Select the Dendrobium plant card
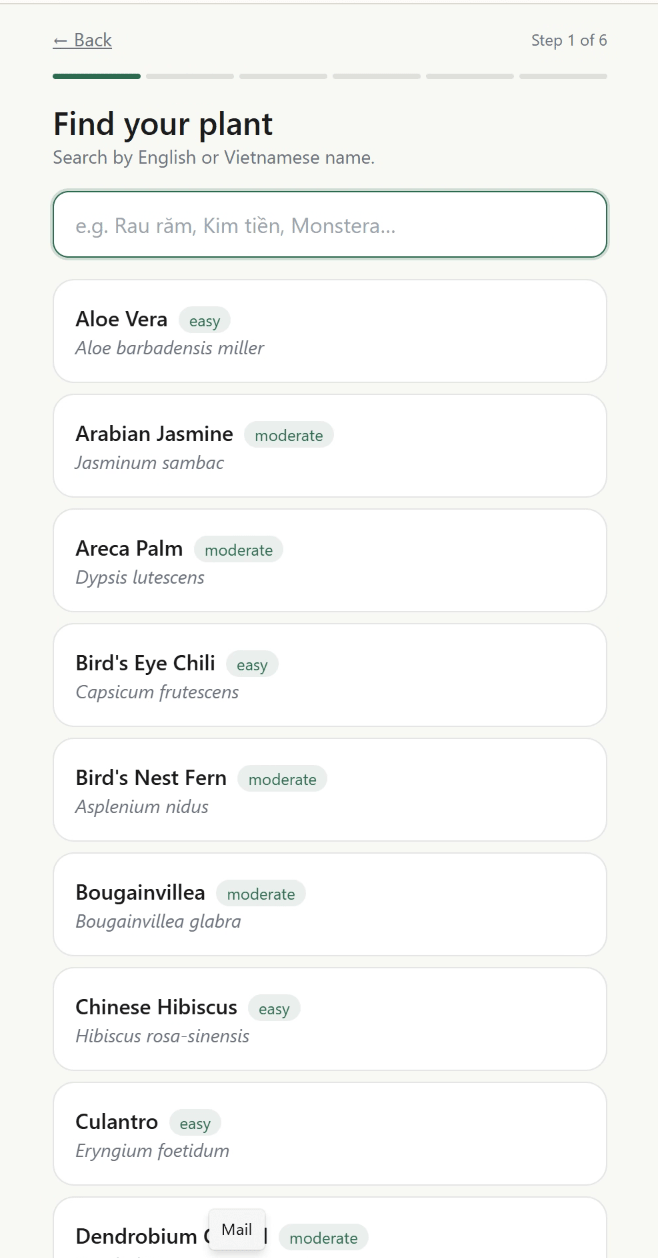 point(450,1235)
